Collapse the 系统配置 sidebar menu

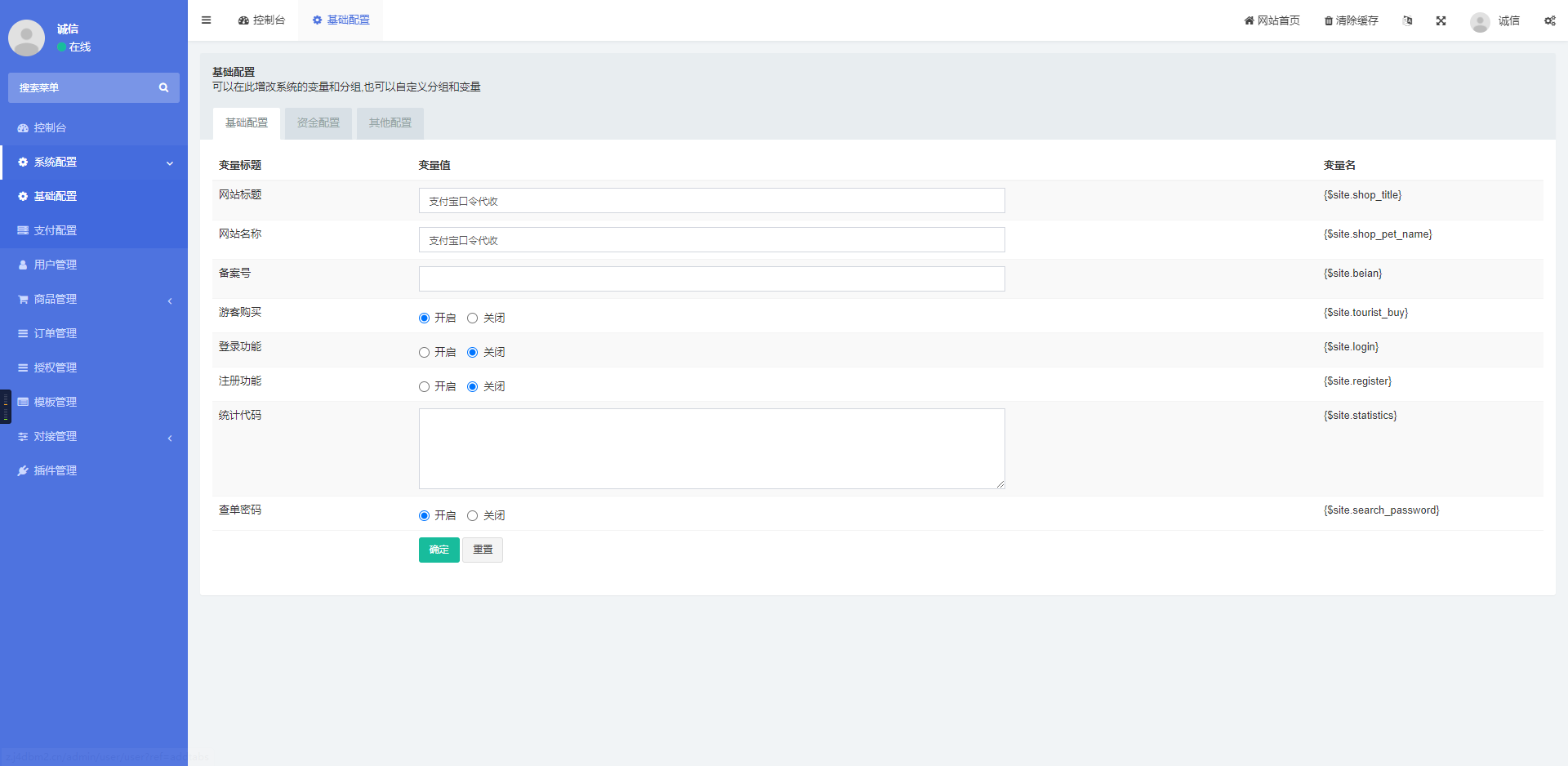pos(94,163)
